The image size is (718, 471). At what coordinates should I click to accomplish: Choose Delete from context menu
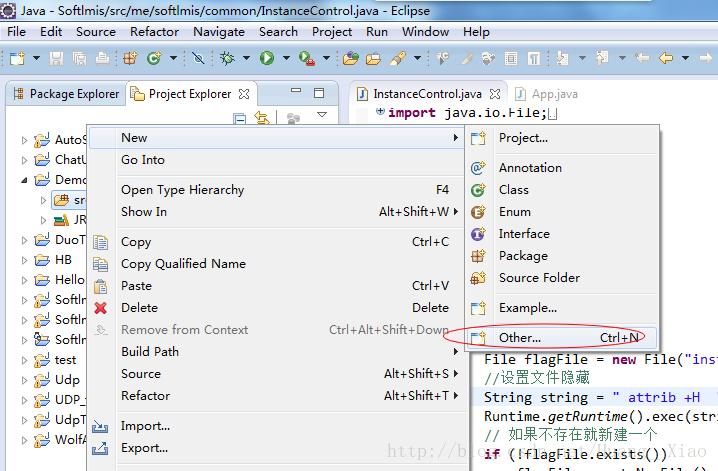tap(276, 308)
